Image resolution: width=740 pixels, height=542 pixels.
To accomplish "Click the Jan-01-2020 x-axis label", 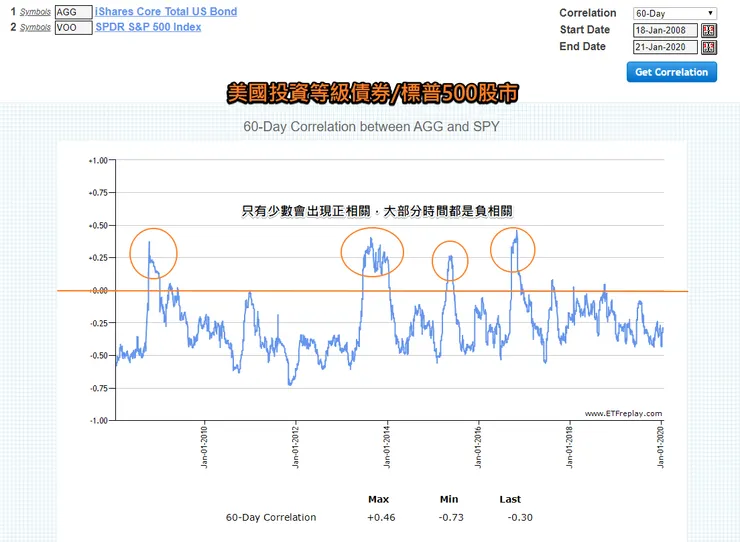I will click(x=661, y=446).
